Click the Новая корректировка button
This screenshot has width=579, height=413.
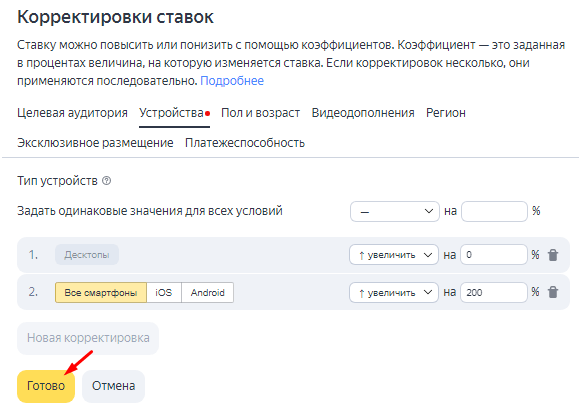tap(88, 338)
